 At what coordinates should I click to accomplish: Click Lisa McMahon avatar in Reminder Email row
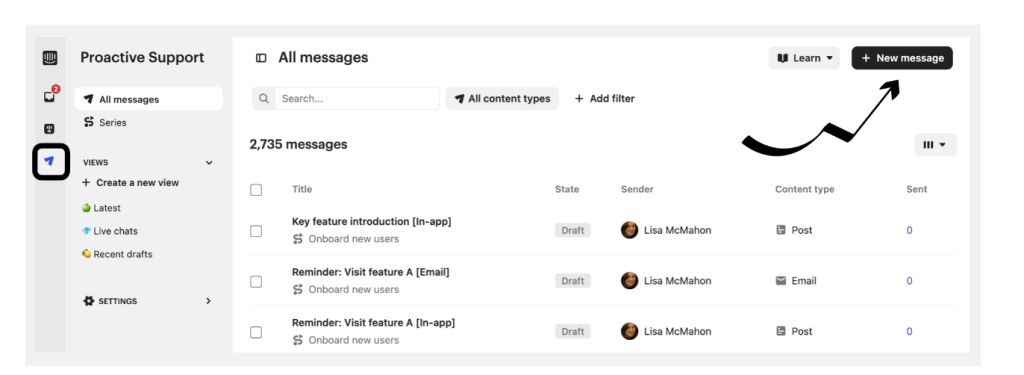[x=630, y=281]
